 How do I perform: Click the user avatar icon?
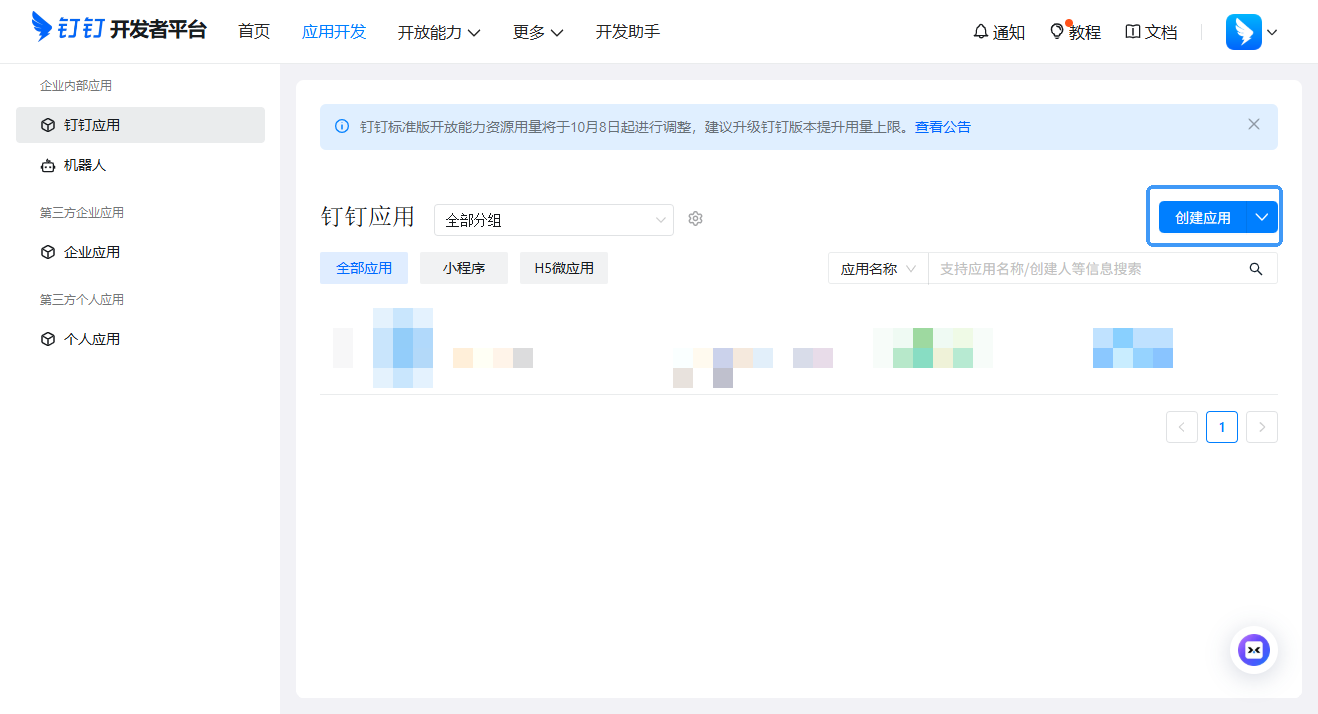(x=1243, y=32)
